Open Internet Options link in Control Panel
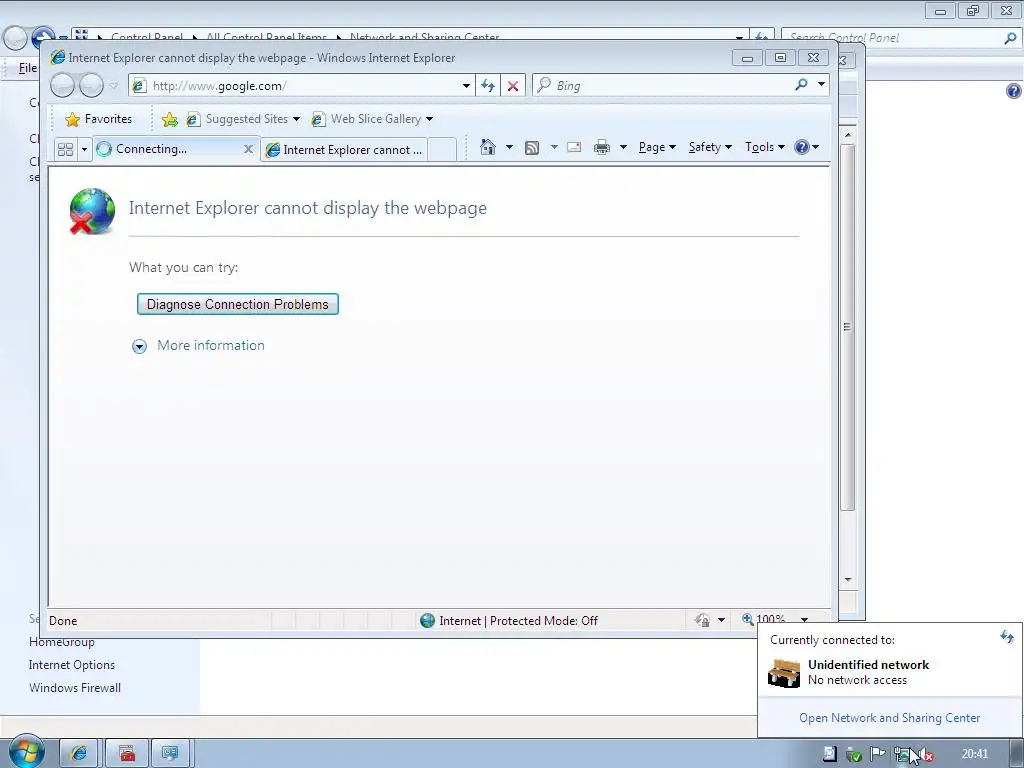Viewport: 1024px width, 768px height. (x=72, y=665)
